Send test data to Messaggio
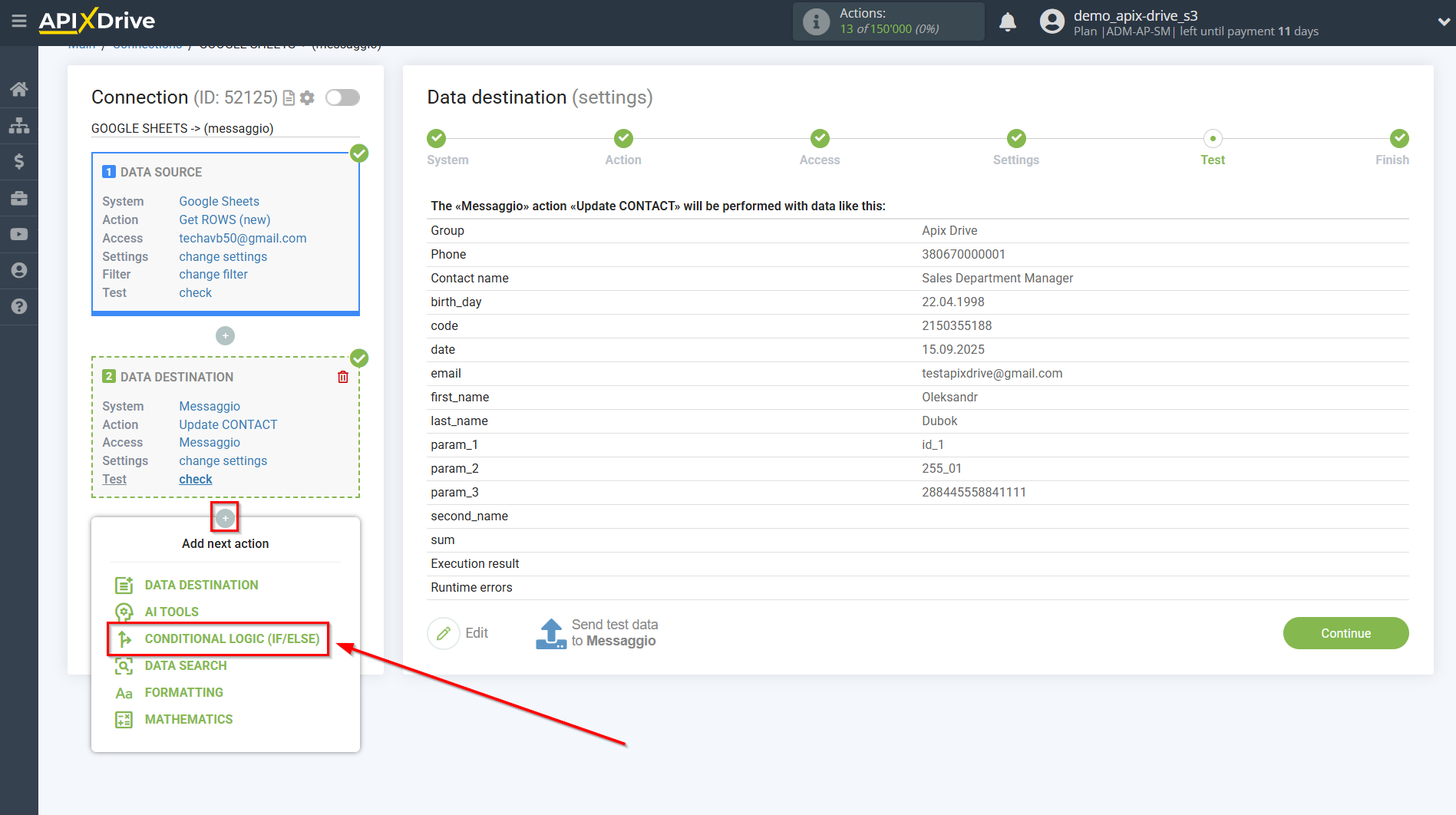Screen dimensions: 1456x815 [596, 633]
